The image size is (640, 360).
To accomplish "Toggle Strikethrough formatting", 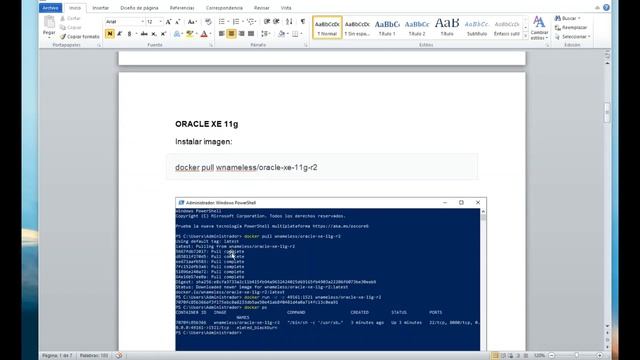I will point(144,34).
